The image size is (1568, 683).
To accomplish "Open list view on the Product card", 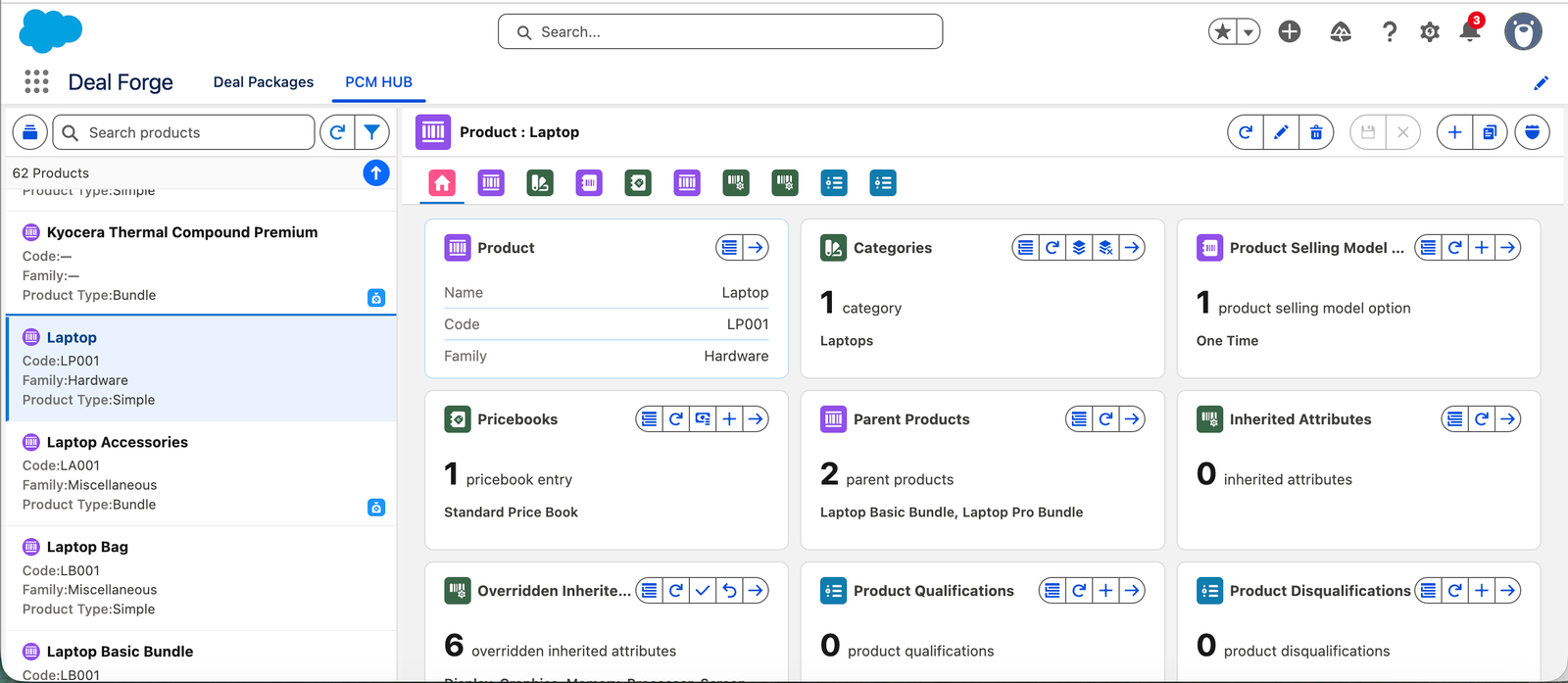I will tap(729, 248).
